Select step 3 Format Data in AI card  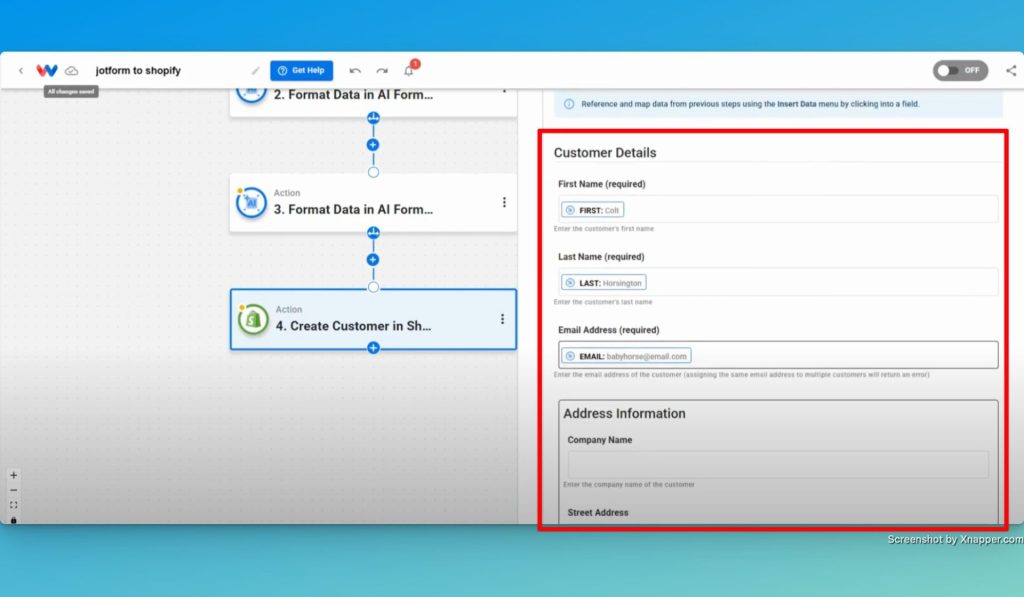pyautogui.click(x=373, y=202)
